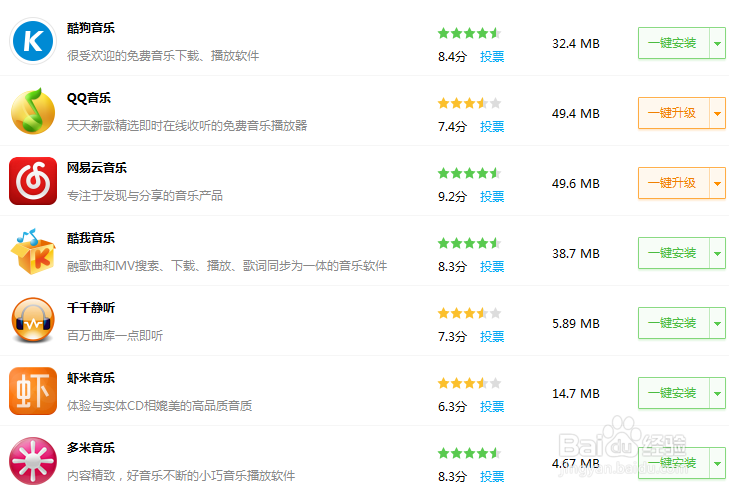
Task: Click the star rating for 千千静听
Action: pyautogui.click(x=469, y=313)
